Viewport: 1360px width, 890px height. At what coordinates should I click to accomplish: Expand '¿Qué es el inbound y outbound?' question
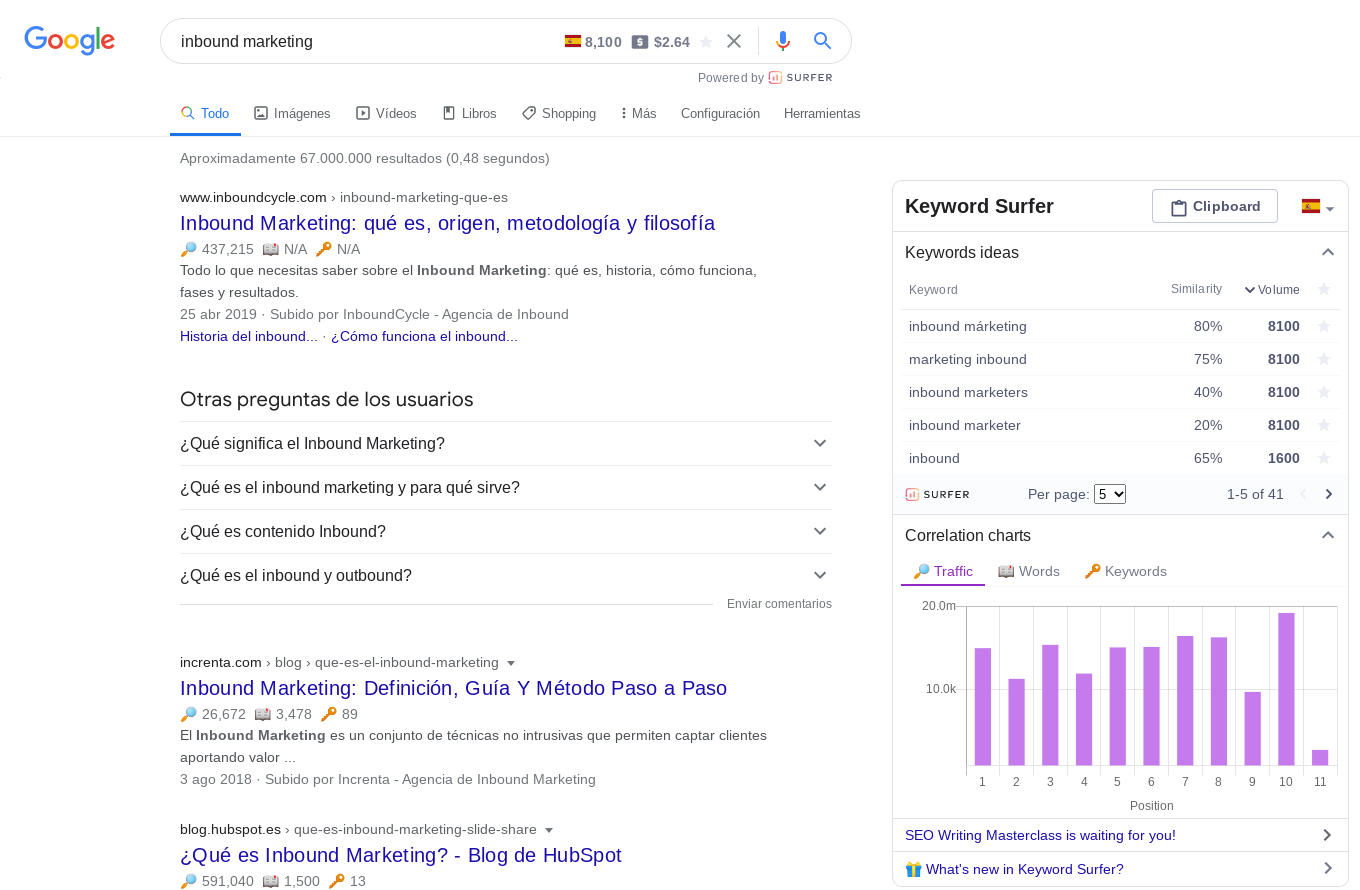pos(506,575)
